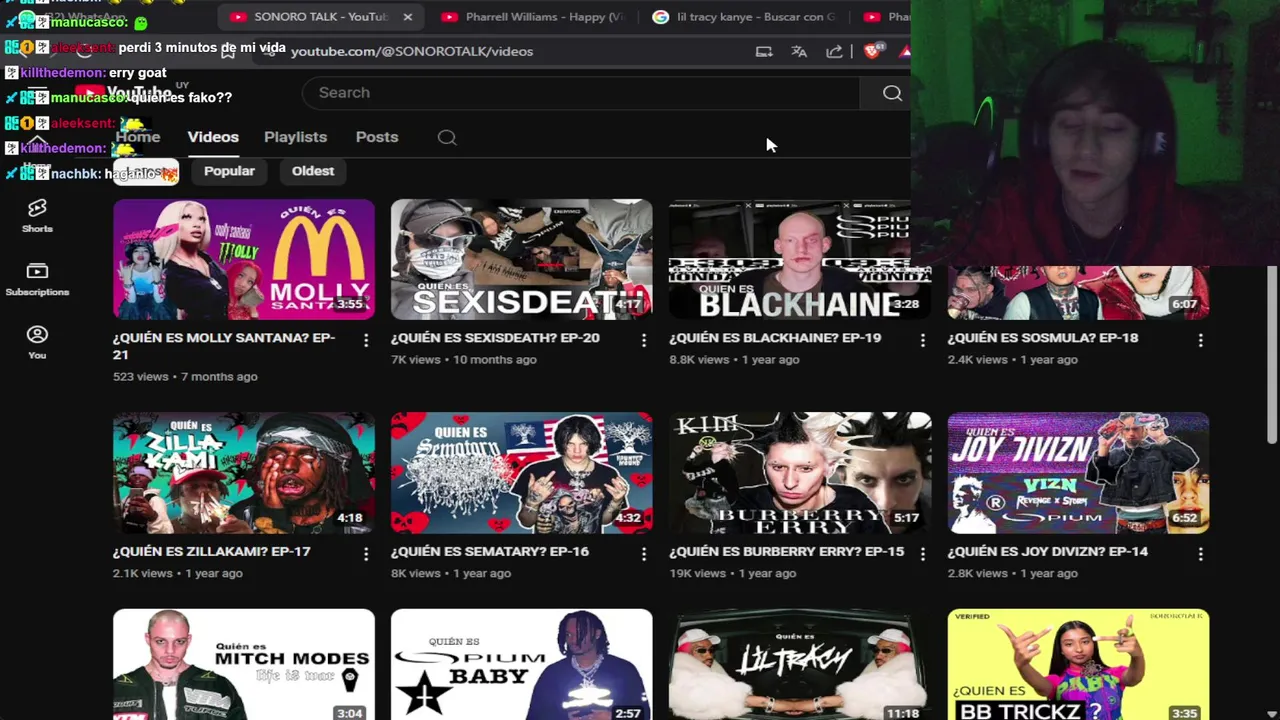
Task: Click the cast/install icon in address bar
Action: click(x=764, y=51)
